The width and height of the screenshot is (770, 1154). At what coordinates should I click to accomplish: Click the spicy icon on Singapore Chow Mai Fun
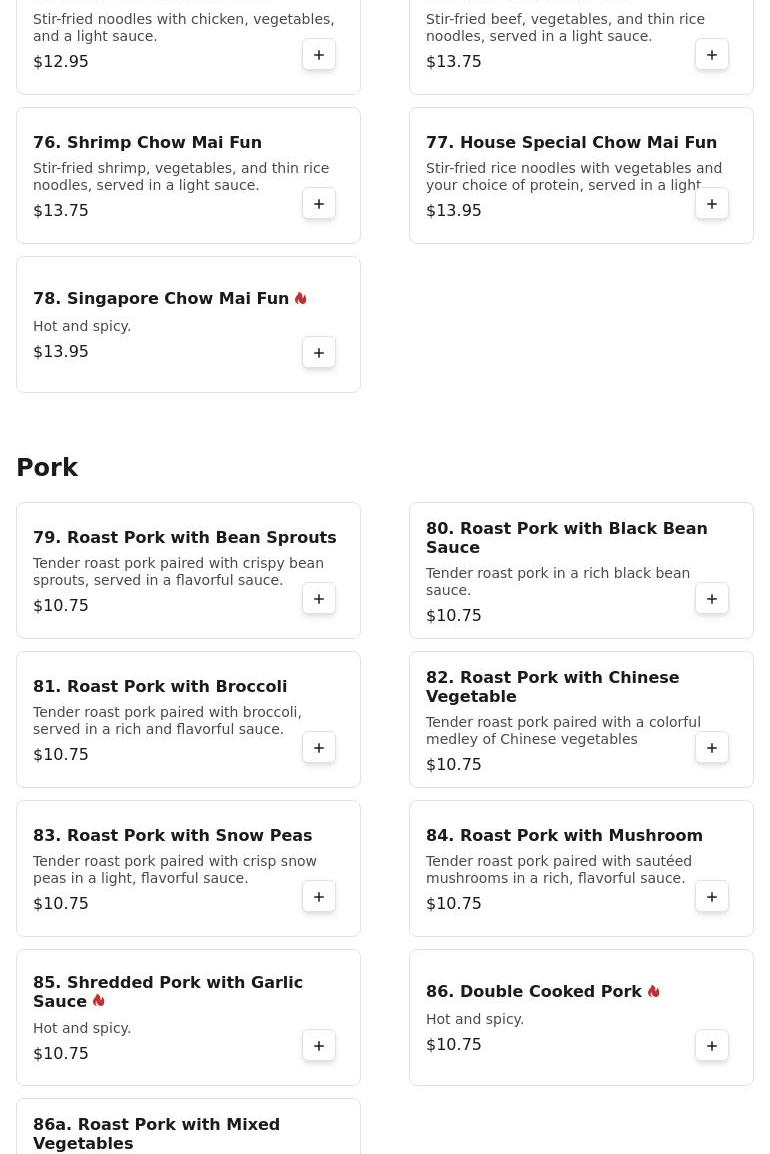click(300, 299)
